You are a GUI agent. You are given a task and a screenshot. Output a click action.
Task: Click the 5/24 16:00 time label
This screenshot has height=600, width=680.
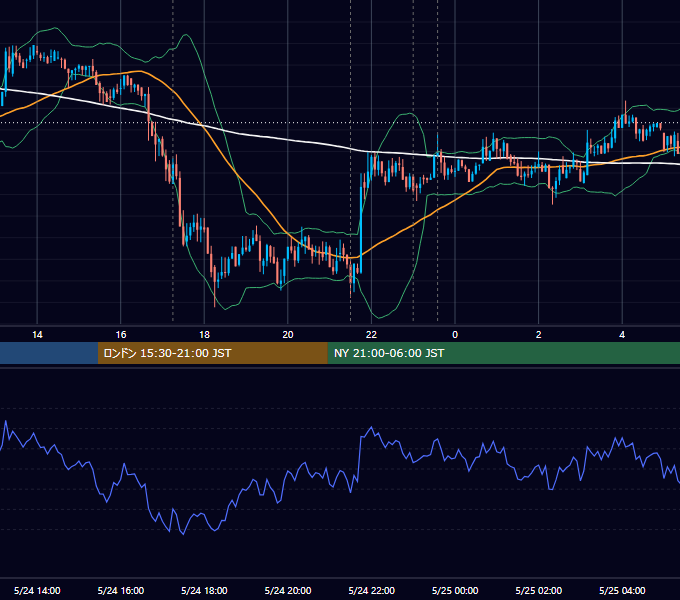pos(121,590)
